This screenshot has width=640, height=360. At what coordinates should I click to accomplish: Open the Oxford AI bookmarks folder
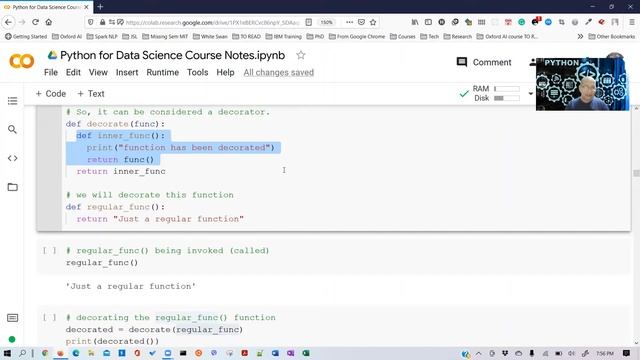(x=67, y=36)
